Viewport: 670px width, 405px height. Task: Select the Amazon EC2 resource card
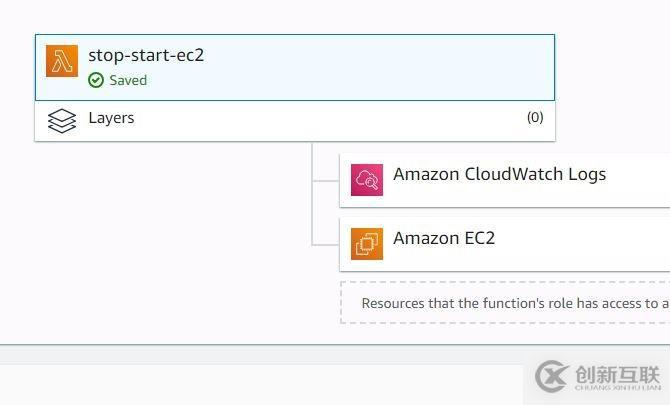(x=505, y=244)
